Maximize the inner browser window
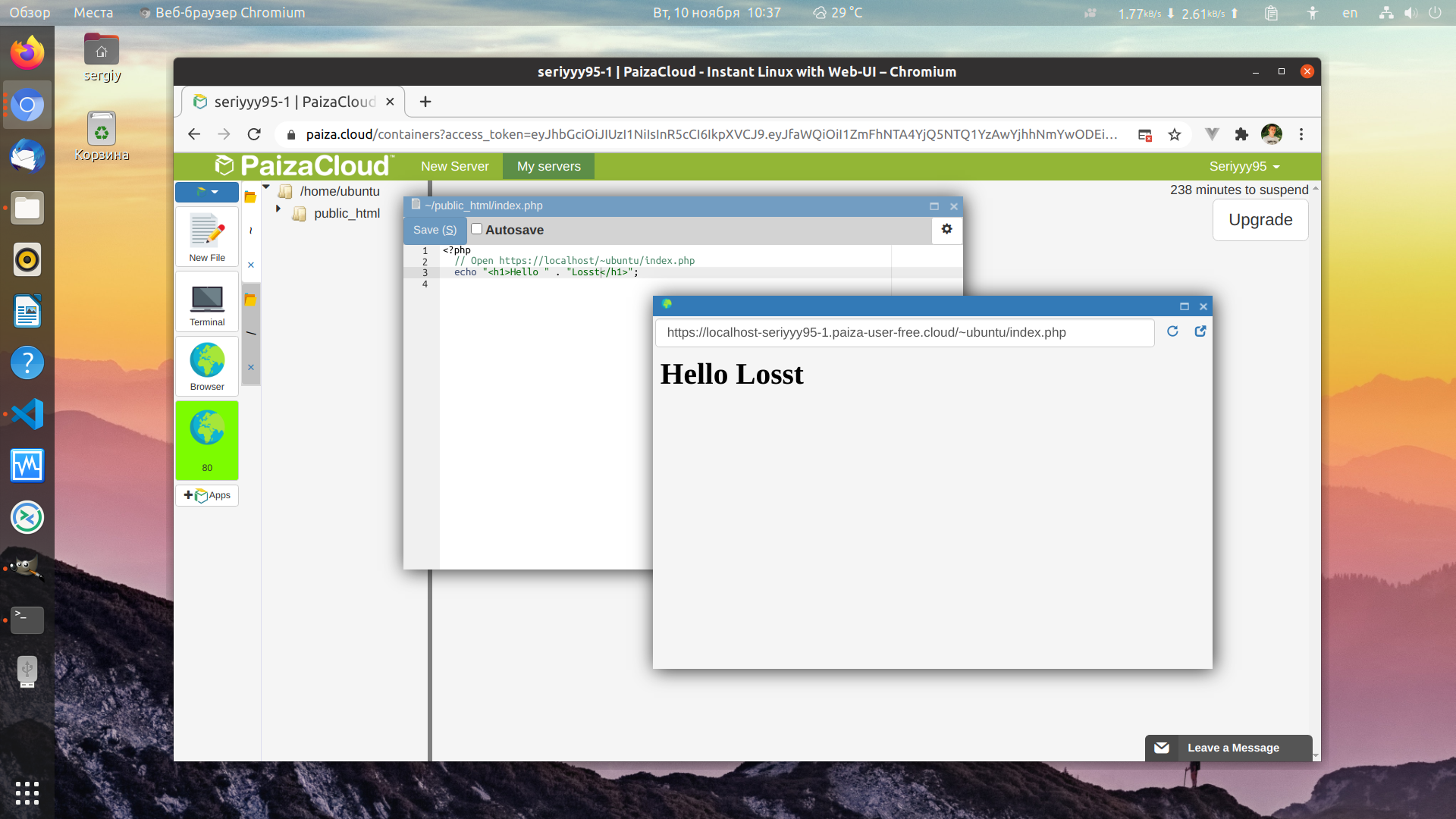1456x819 pixels. 1185,306
